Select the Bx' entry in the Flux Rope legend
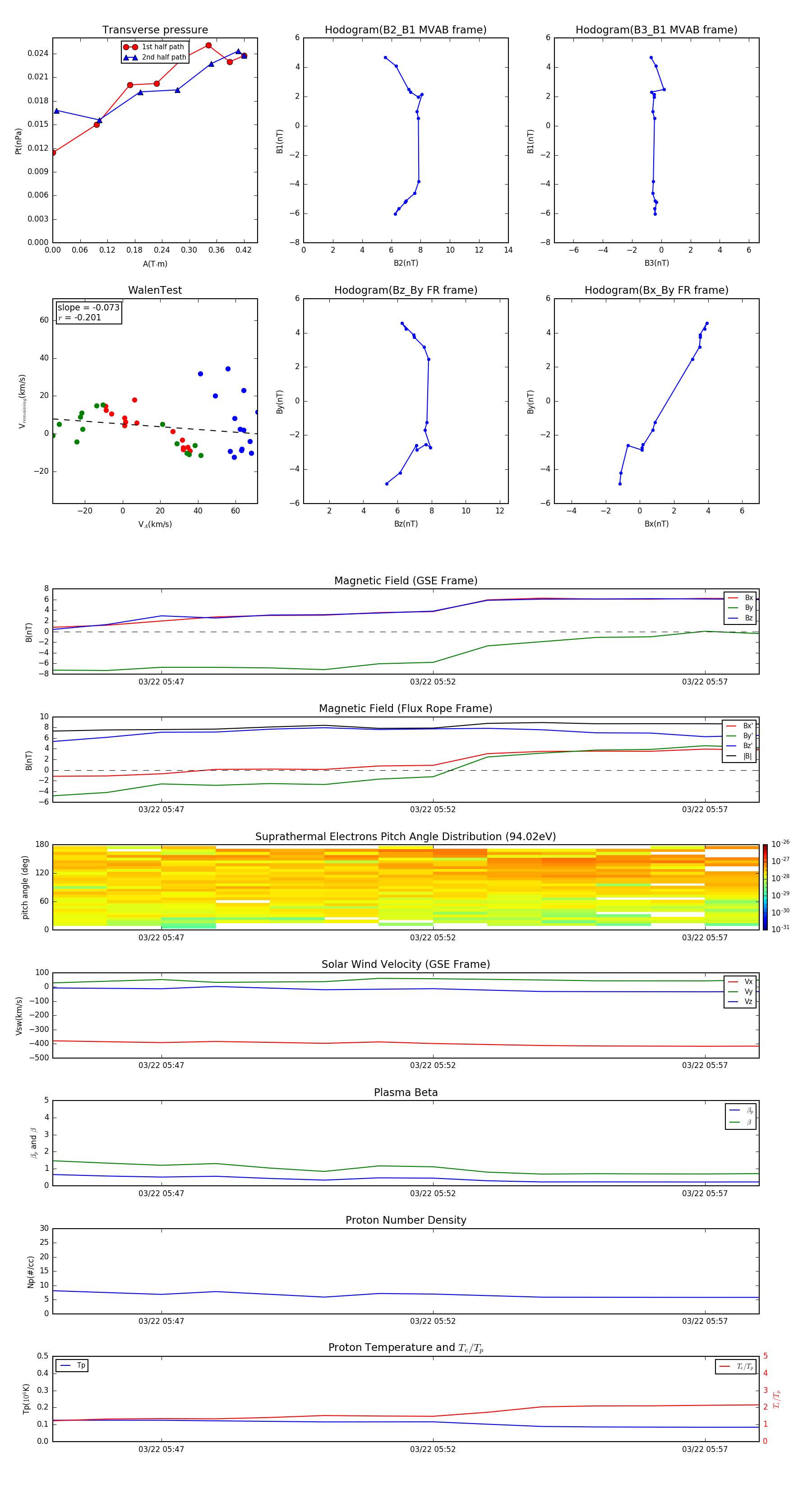 coord(740,726)
